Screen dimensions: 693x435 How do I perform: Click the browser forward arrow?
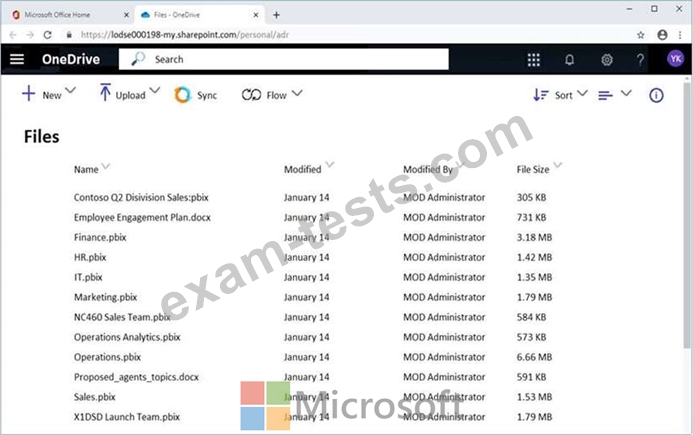click(x=30, y=35)
